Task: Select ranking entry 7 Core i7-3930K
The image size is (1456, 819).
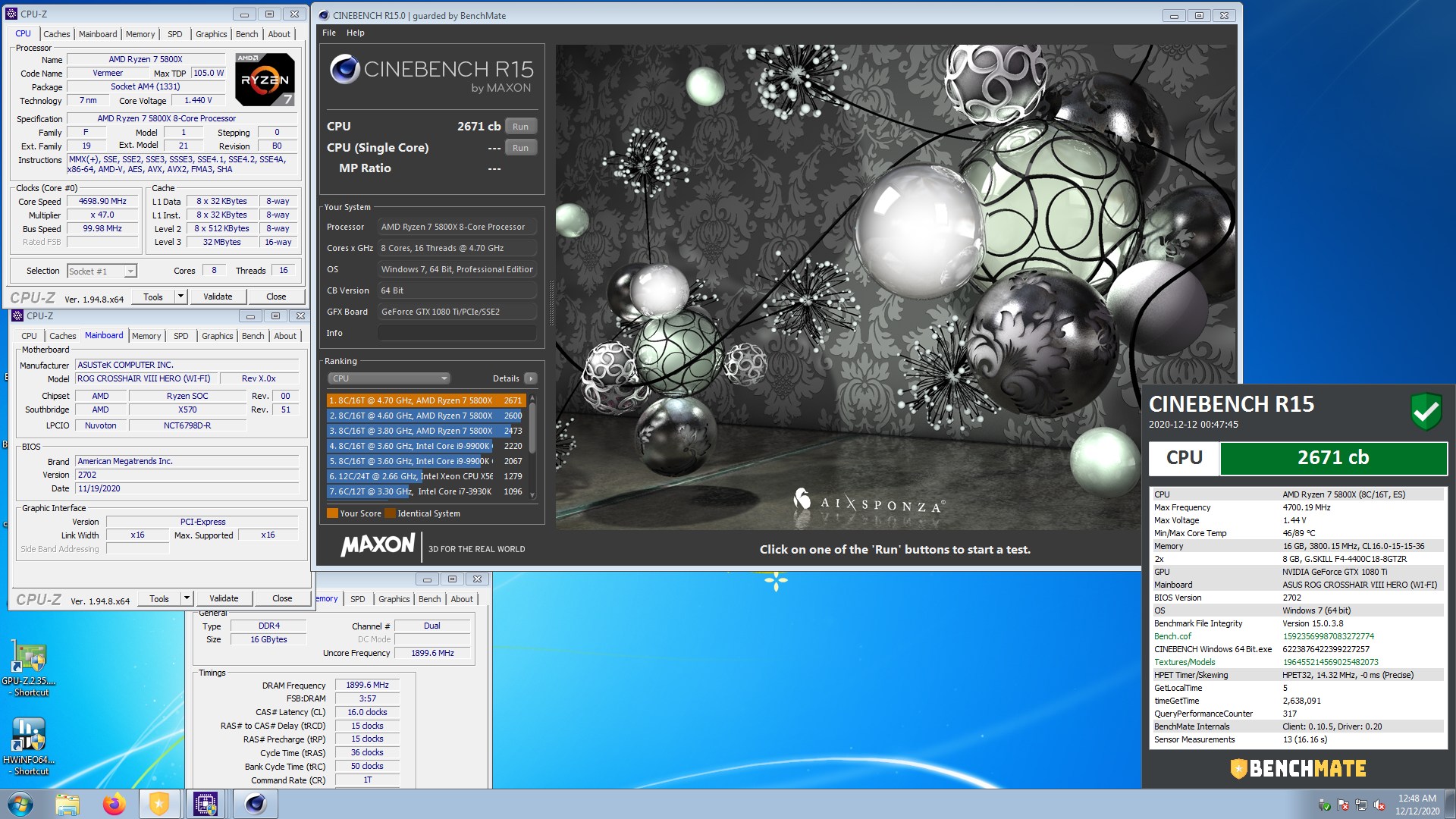Action: tap(426, 491)
